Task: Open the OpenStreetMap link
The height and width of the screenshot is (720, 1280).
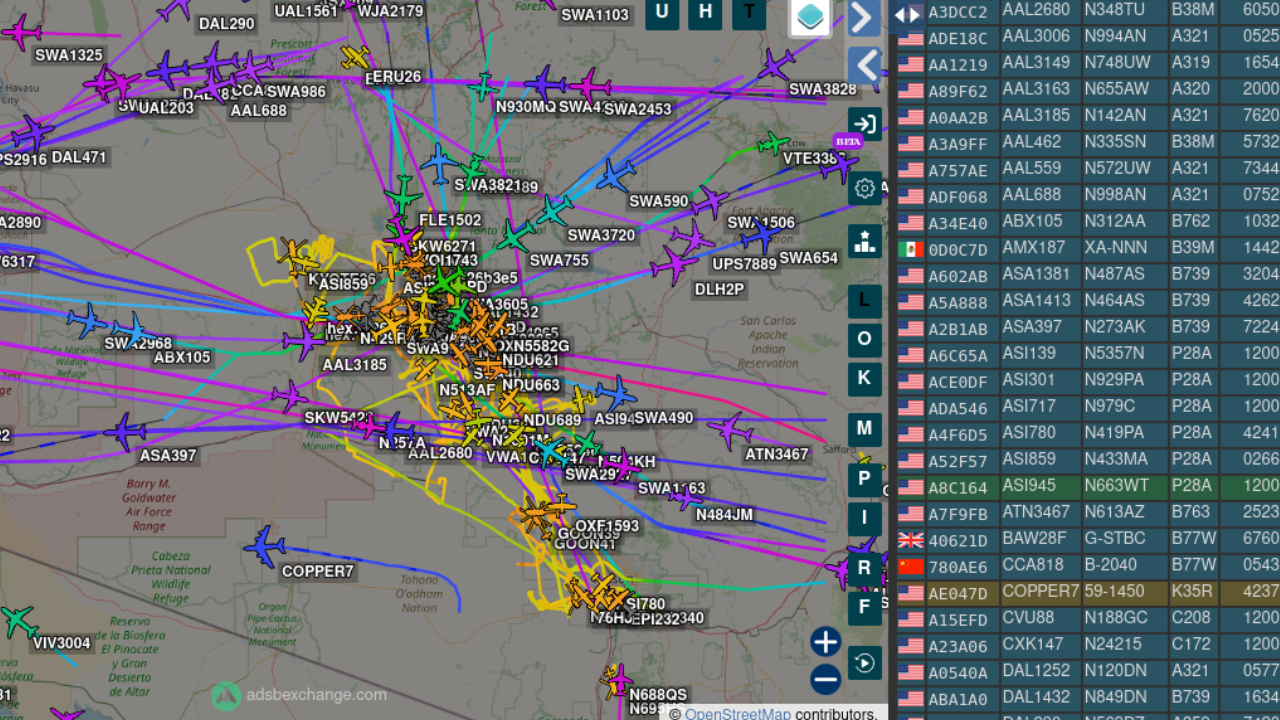Action: pos(738,713)
